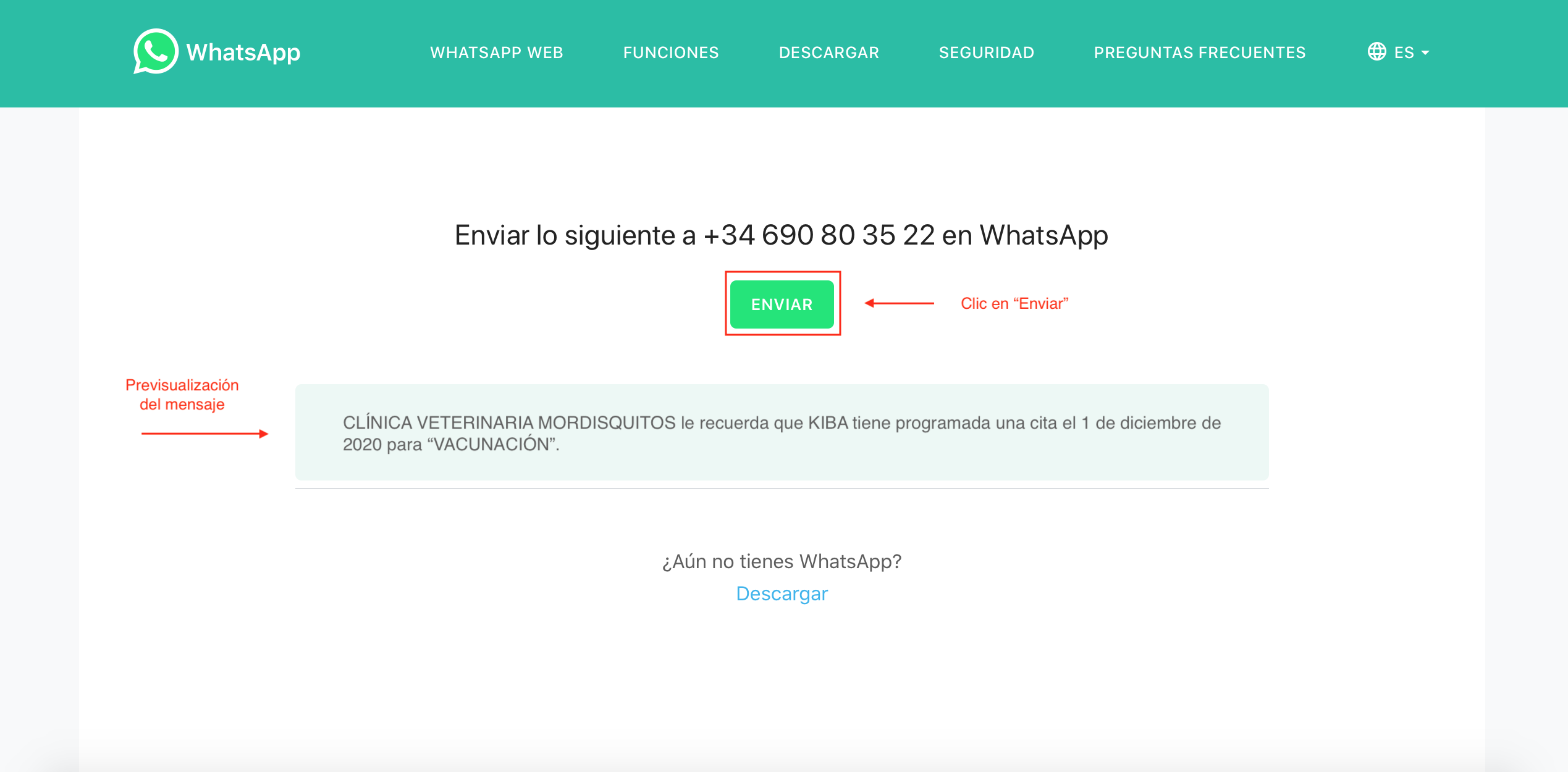1568x772 pixels.
Task: Click the 'Clic en Enviar' red annotation
Action: pos(1014,303)
